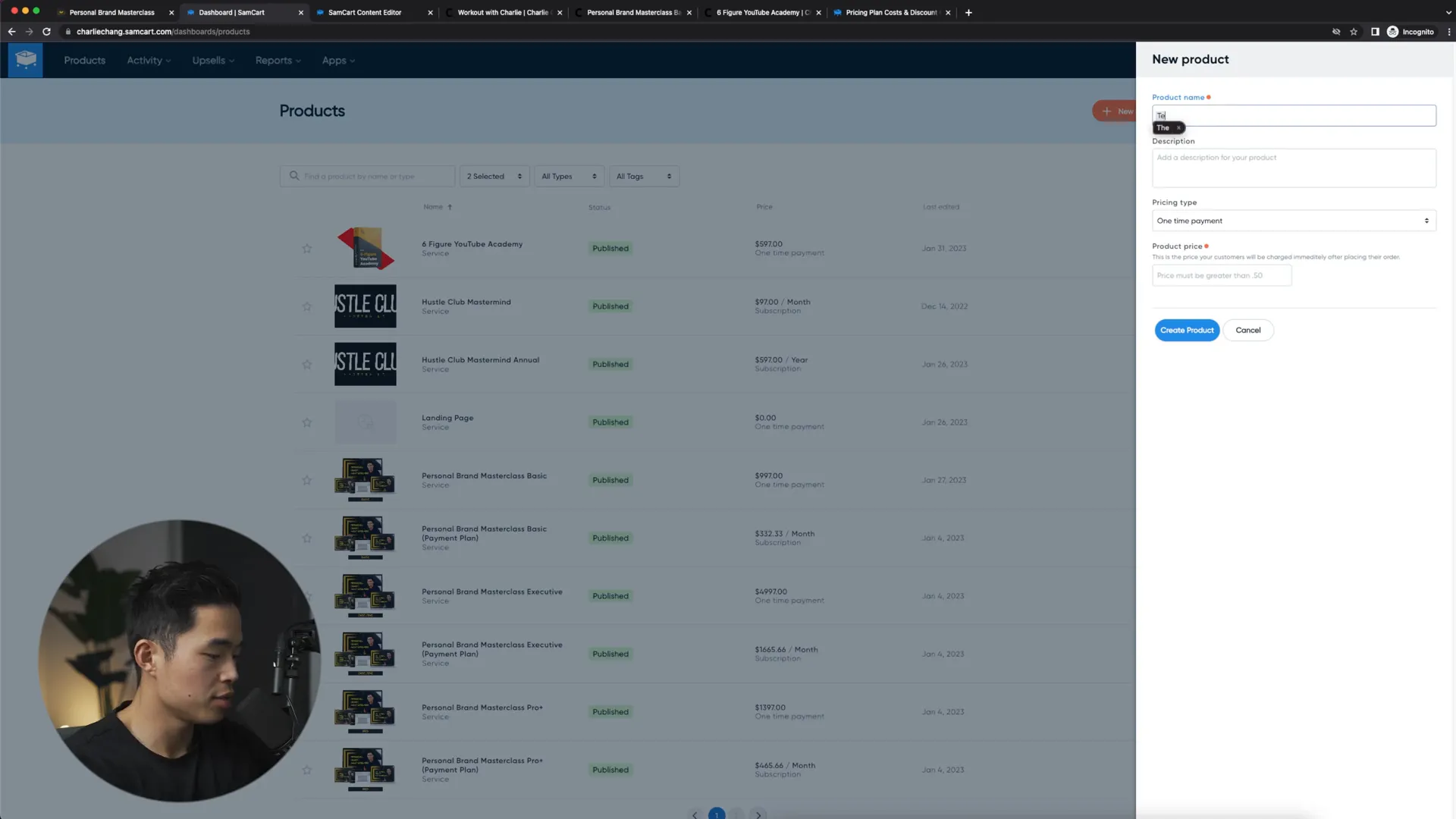Close the Pricing Plan Costs & Discount tab
This screenshot has width=1456, height=819.
coord(948,13)
